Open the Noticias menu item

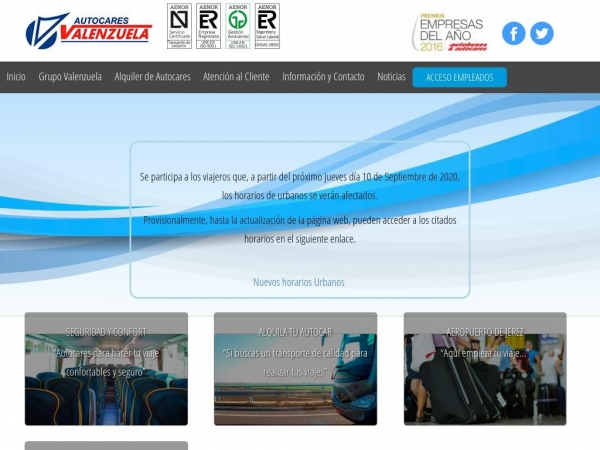391,77
